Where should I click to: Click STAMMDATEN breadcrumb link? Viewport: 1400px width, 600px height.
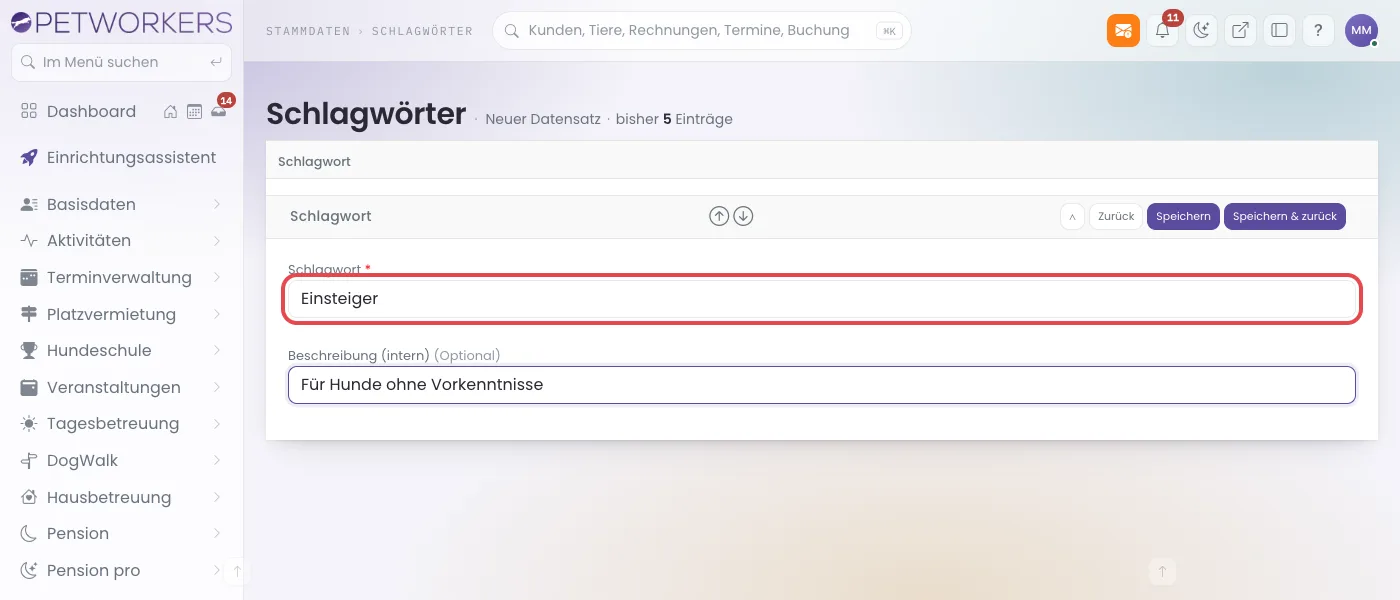[308, 31]
